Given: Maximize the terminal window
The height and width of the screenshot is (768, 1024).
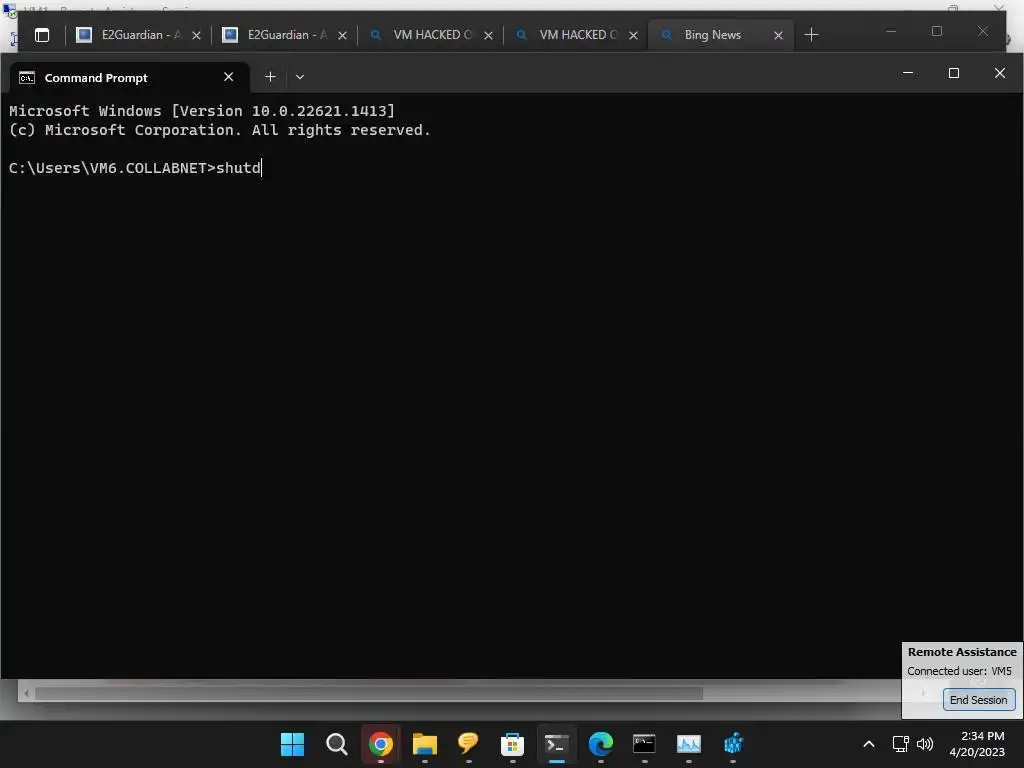Looking at the screenshot, I should pyautogui.click(x=953, y=73).
